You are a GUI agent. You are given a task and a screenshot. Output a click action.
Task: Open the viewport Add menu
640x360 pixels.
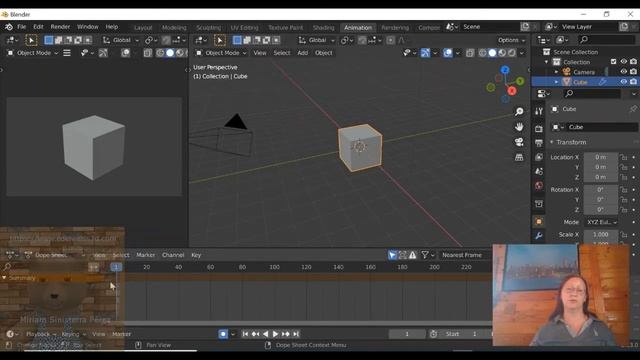[302, 53]
